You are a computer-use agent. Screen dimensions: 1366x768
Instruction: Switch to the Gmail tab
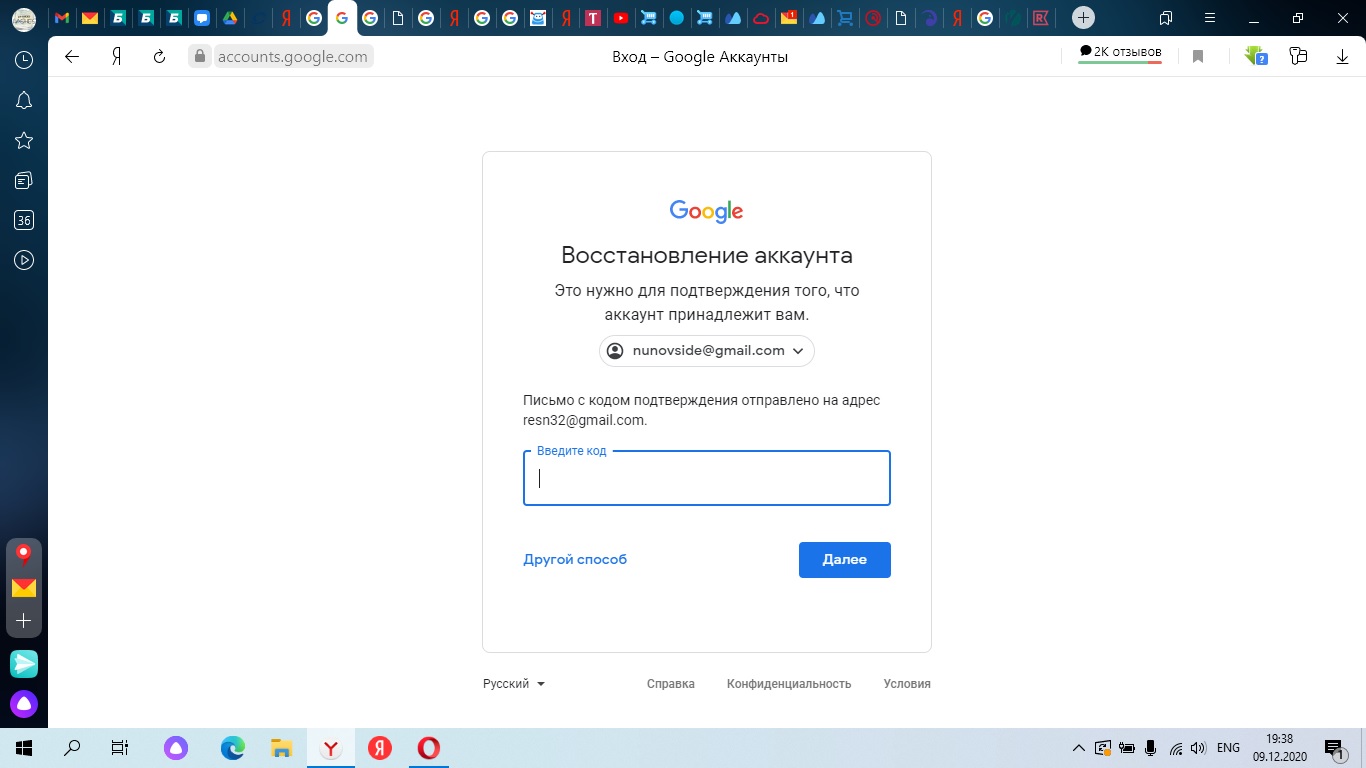pos(62,18)
